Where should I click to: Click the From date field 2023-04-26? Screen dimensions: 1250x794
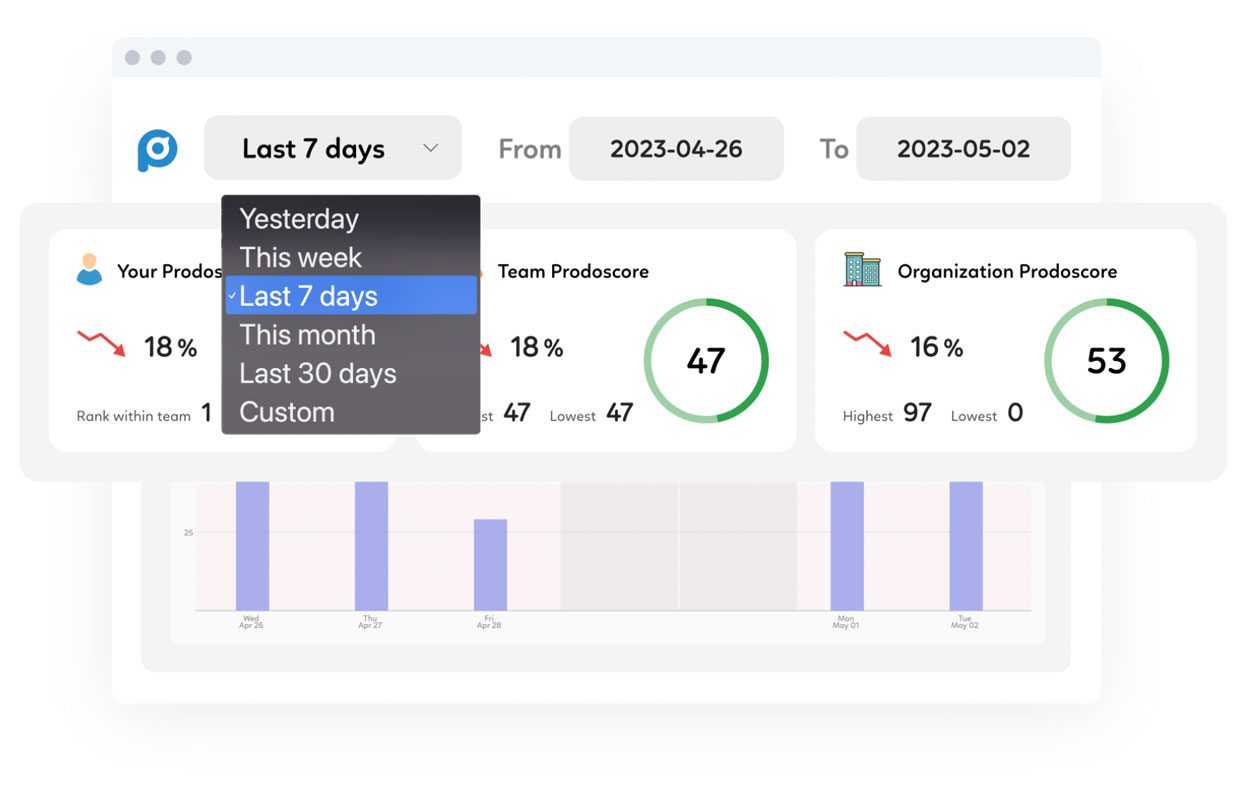tap(676, 149)
